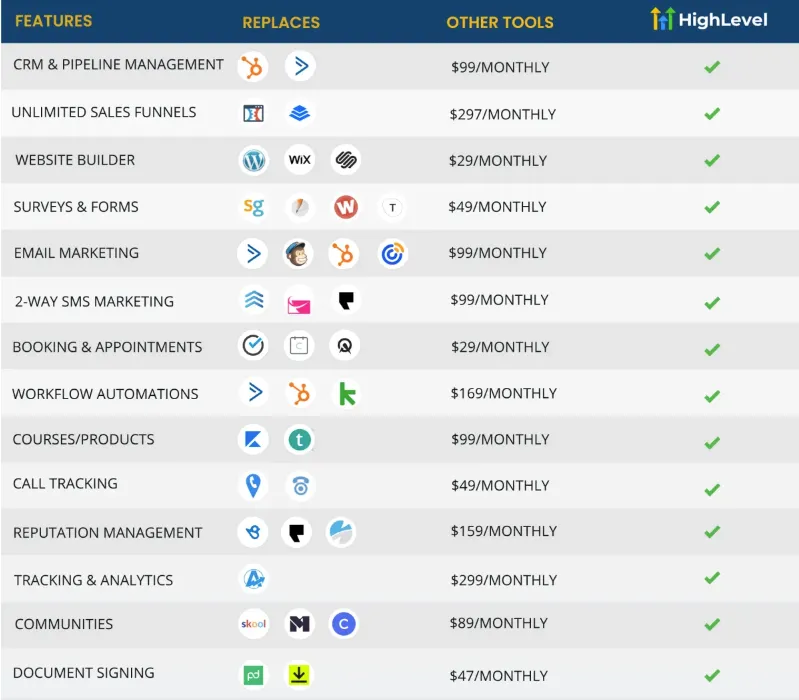
Task: Select the pink envelope icon in SMS row
Action: click(x=299, y=305)
